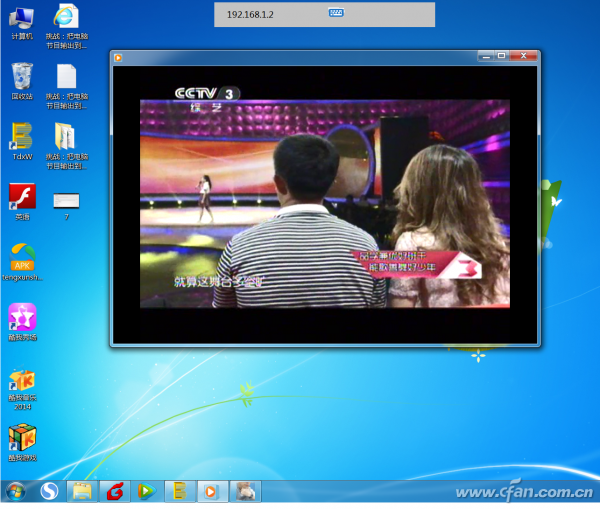The width and height of the screenshot is (600, 509).
Task: Open the Recycle Bin desktop icon
Action: 22,82
